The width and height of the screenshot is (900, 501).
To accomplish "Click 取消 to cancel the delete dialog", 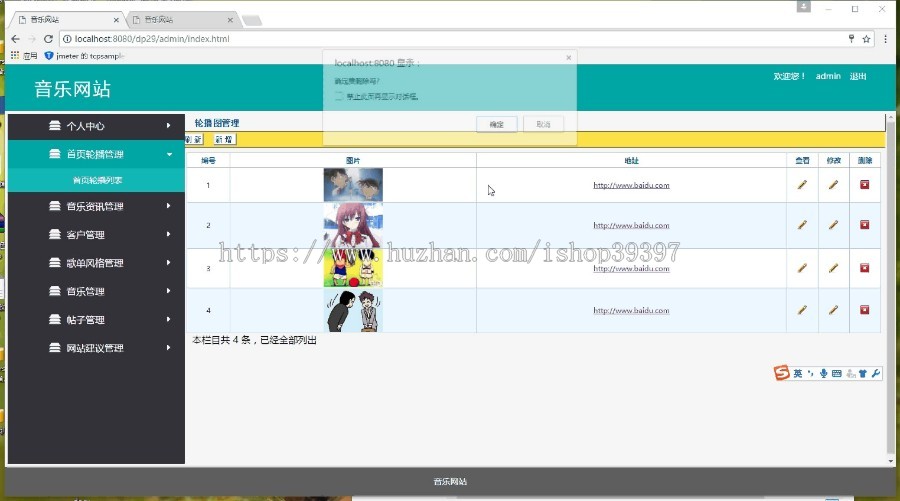I will coord(543,124).
